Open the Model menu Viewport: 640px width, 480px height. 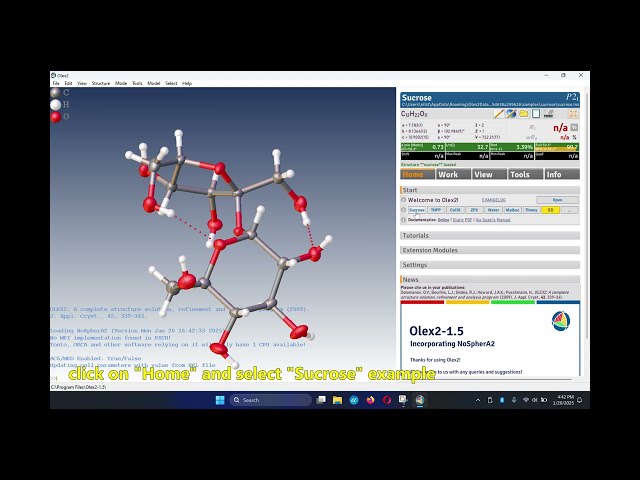click(153, 83)
